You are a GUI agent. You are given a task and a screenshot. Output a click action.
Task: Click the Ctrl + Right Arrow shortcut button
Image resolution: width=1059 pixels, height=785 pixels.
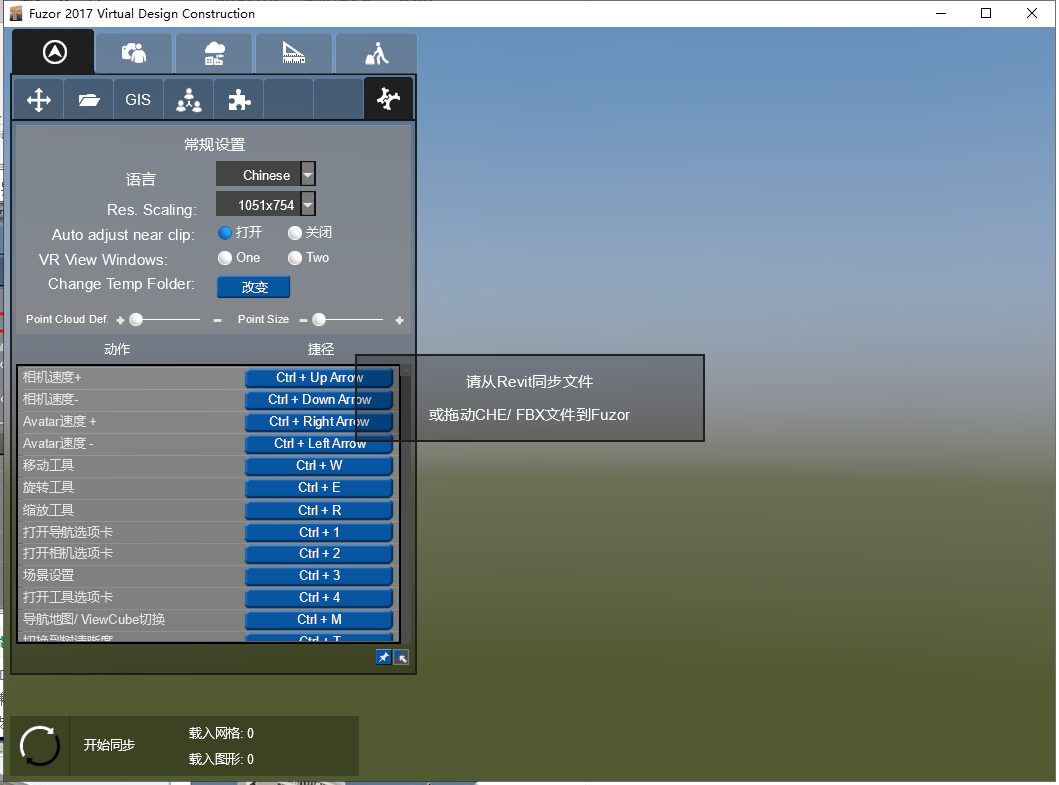point(319,422)
